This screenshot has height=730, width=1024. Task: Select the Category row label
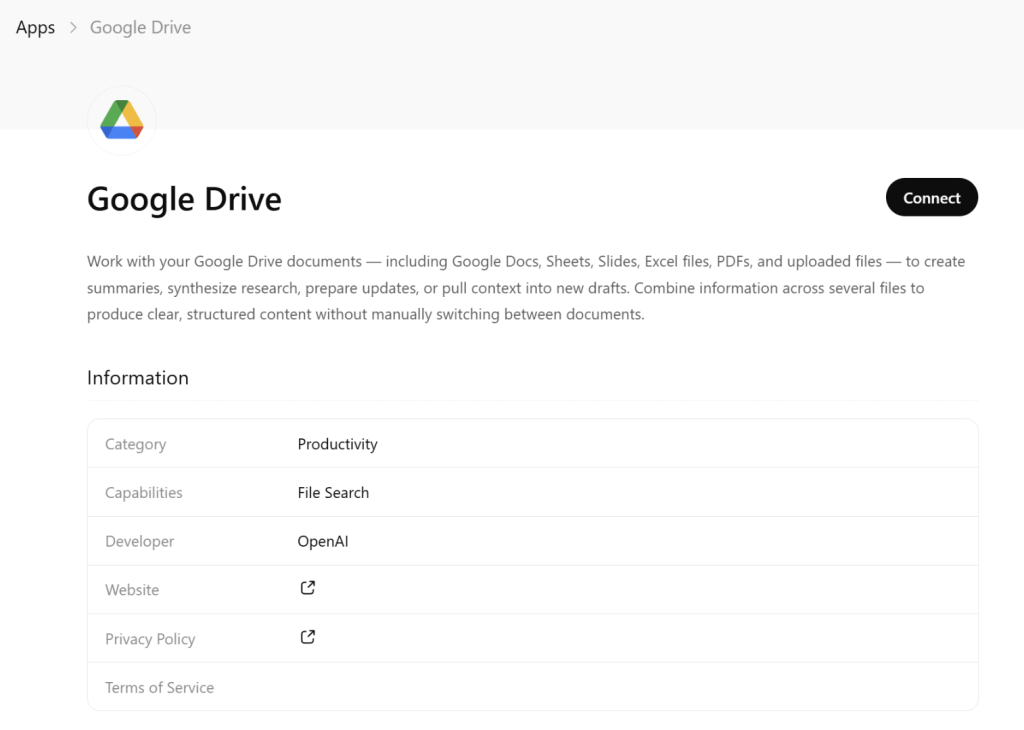pyautogui.click(x=136, y=444)
